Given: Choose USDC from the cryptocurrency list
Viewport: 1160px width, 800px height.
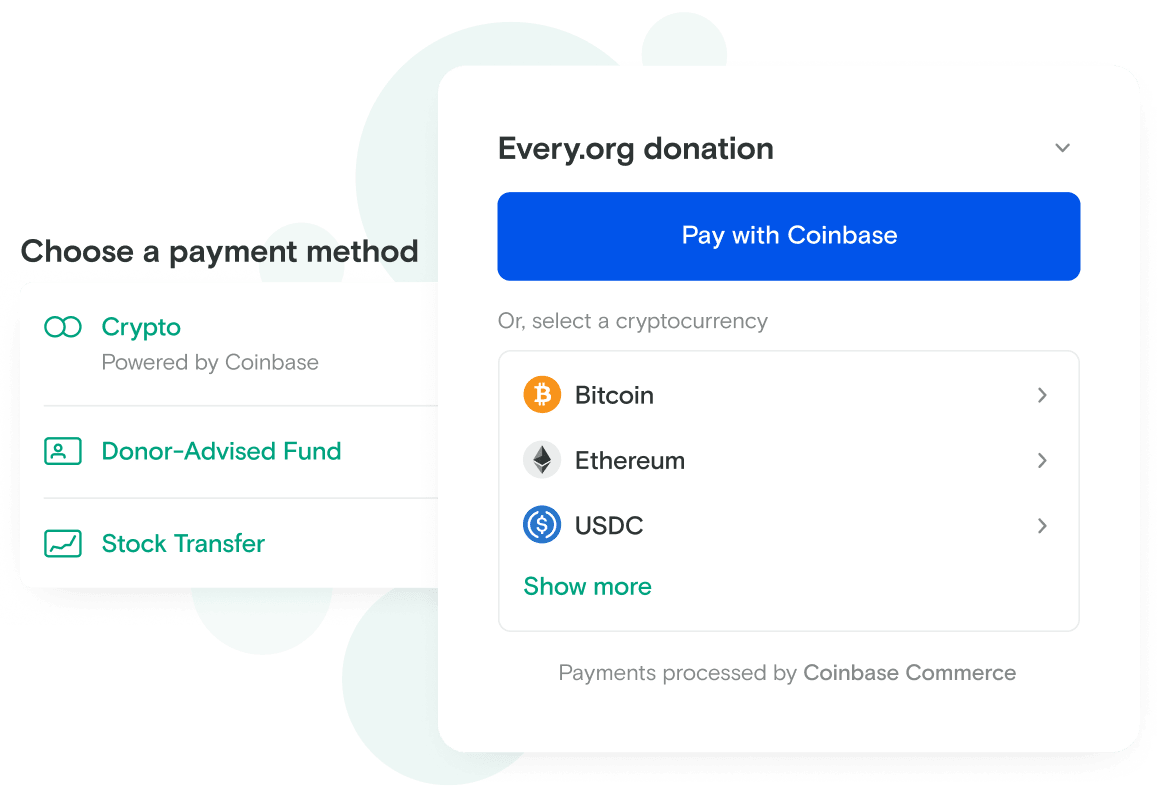Looking at the screenshot, I should [x=789, y=525].
